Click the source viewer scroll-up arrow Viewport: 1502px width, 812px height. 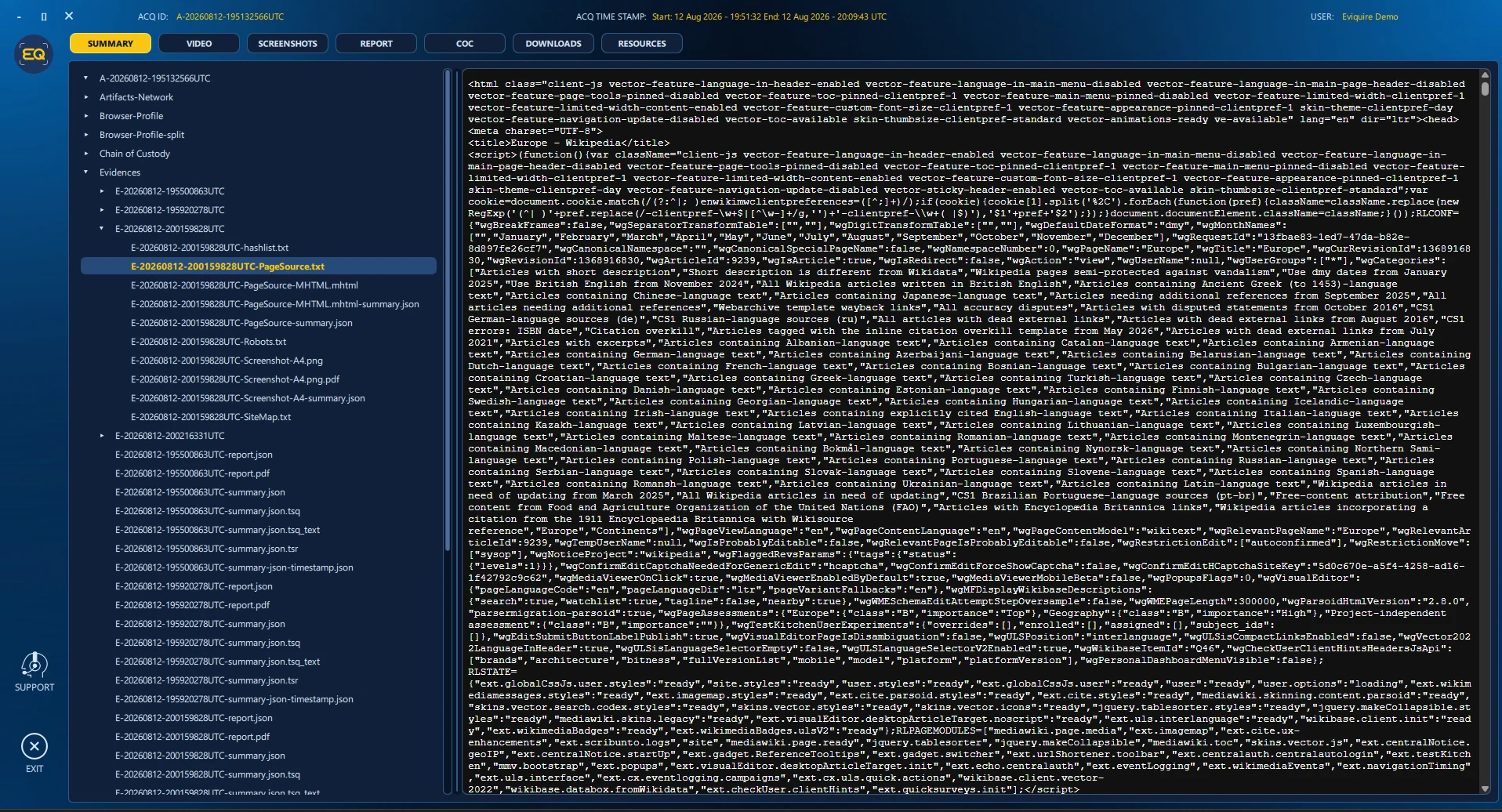[1485, 75]
